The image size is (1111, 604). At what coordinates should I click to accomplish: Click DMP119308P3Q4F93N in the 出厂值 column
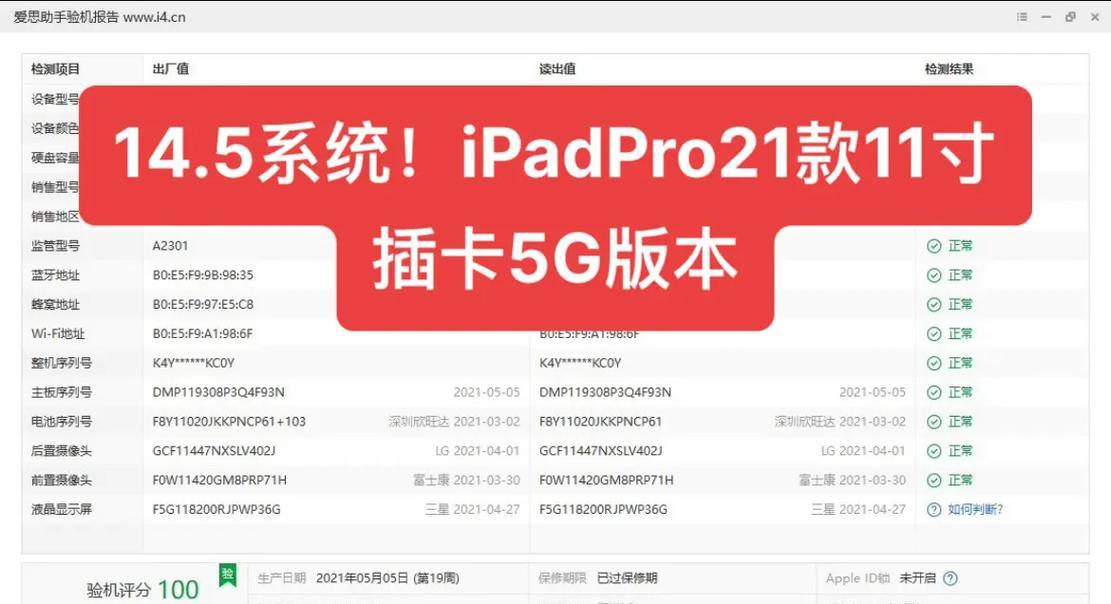click(218, 392)
